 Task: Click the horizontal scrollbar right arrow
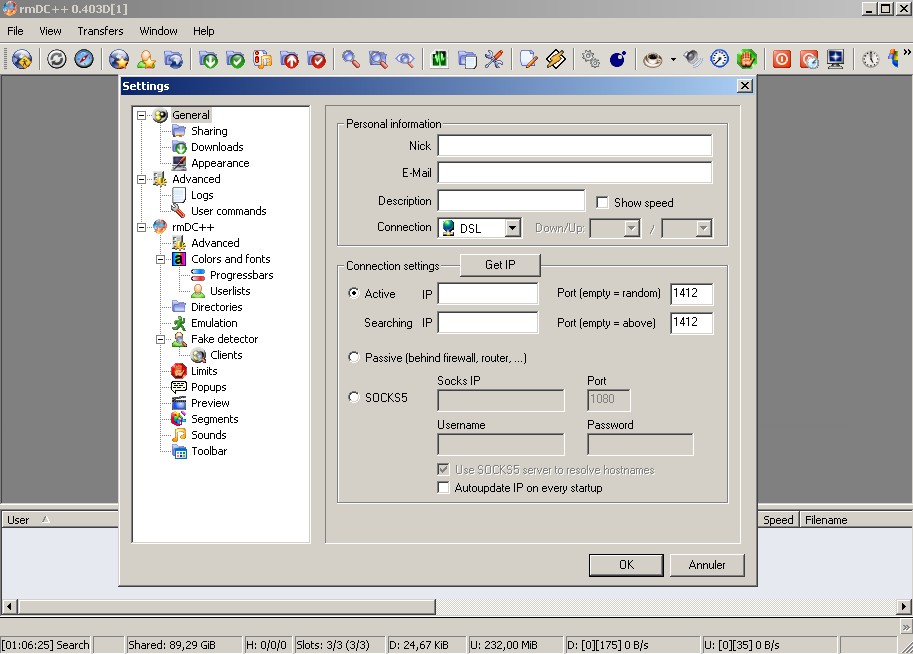pyautogui.click(x=904, y=607)
